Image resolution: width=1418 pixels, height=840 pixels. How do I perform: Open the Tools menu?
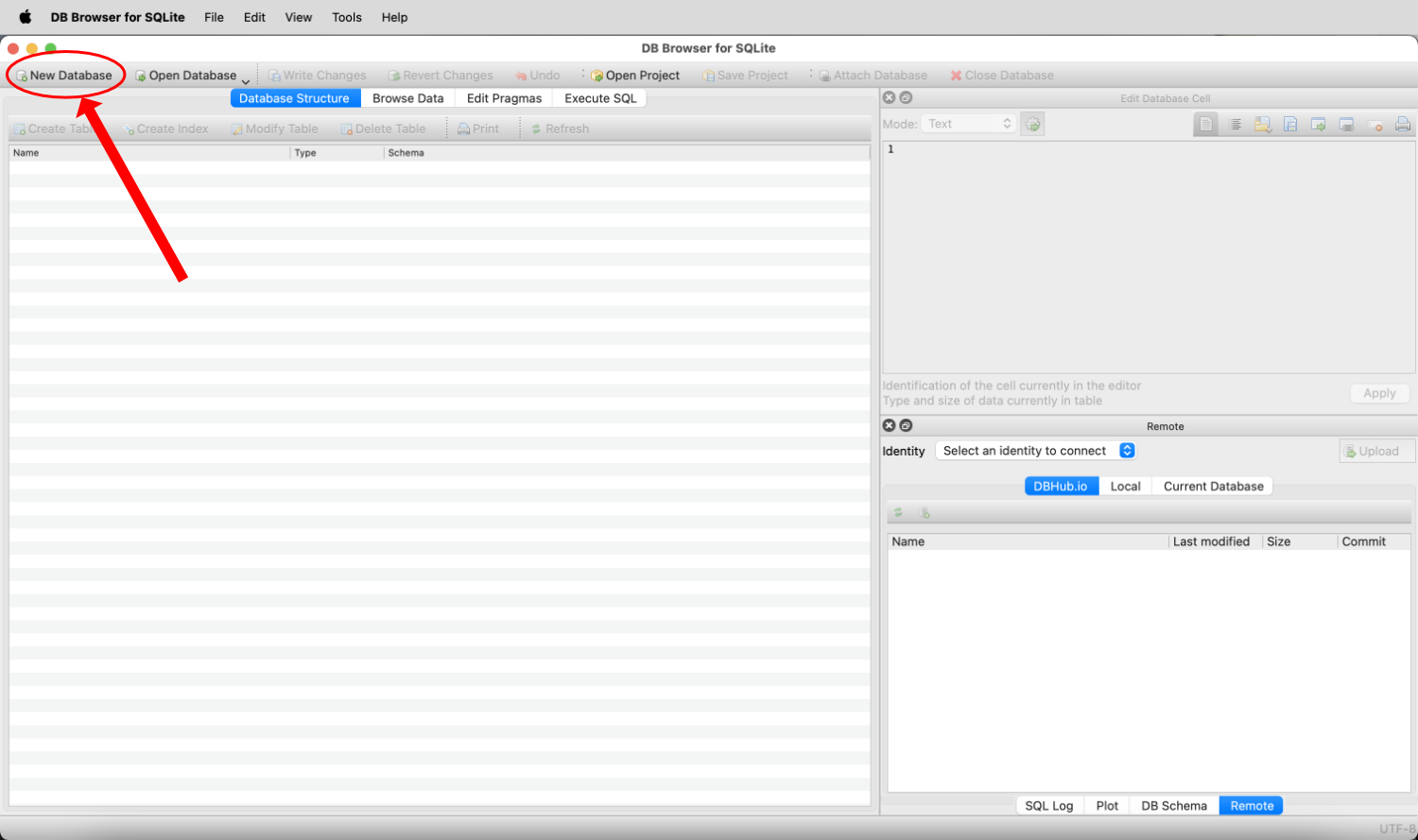pyautogui.click(x=346, y=17)
